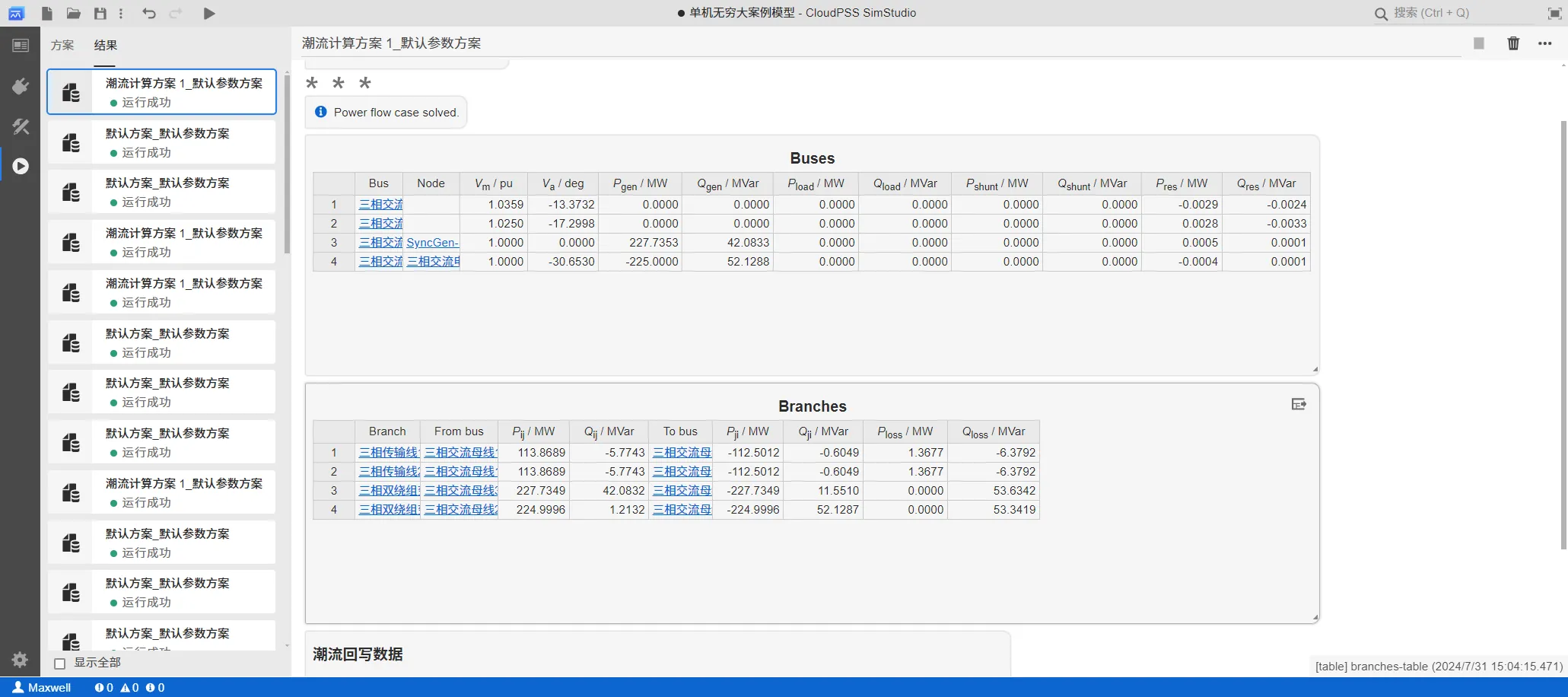Undo the last action

(149, 13)
